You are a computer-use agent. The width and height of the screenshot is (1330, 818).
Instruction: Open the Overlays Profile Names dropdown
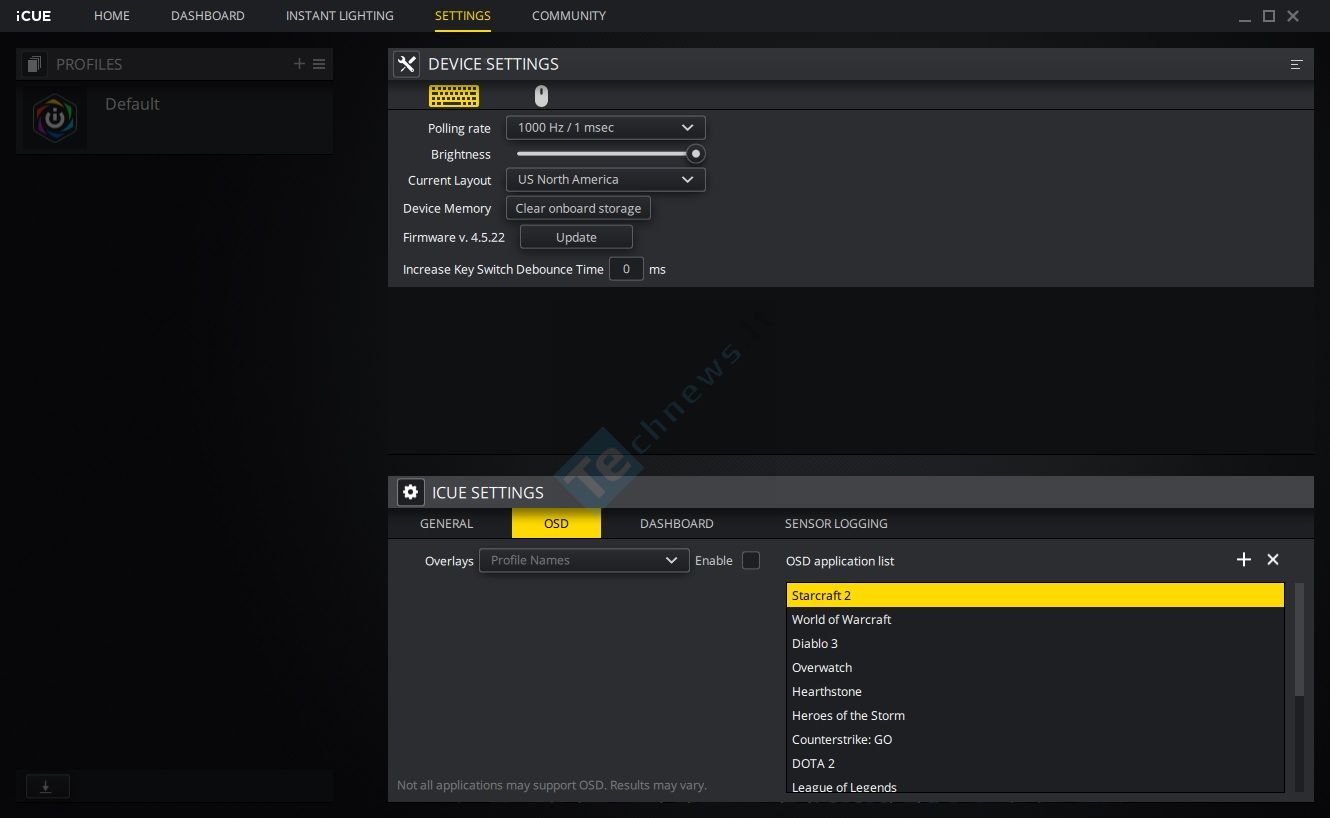(x=584, y=560)
